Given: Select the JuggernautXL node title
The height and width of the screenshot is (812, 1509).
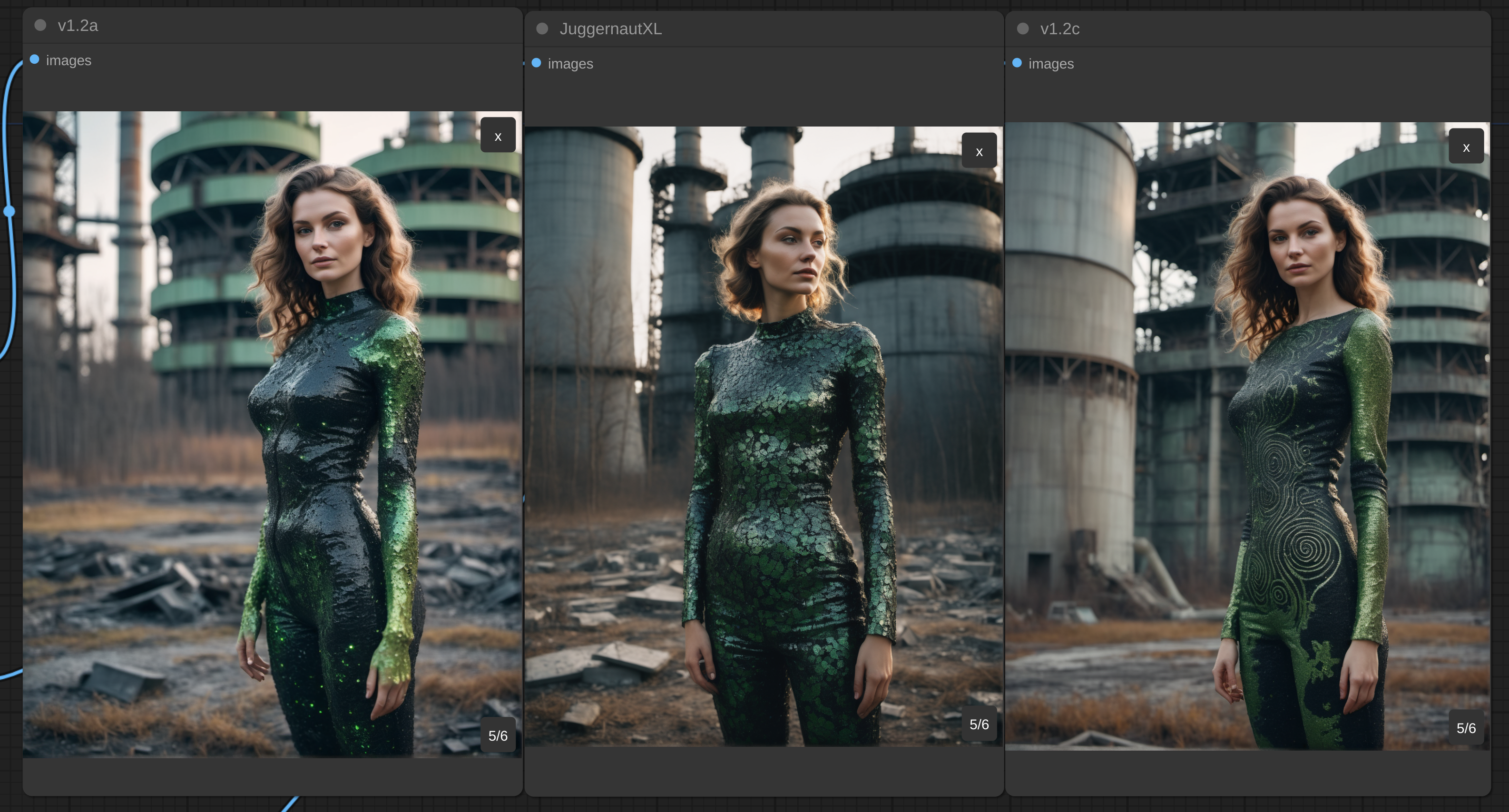Looking at the screenshot, I should pos(610,29).
